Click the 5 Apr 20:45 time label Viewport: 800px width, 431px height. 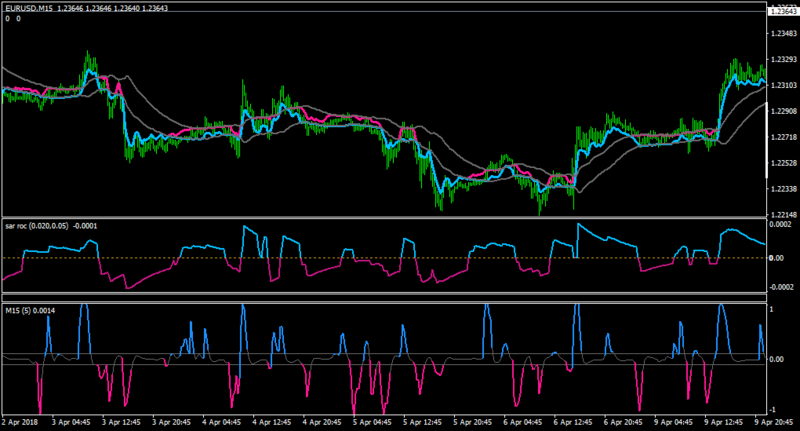click(x=472, y=422)
